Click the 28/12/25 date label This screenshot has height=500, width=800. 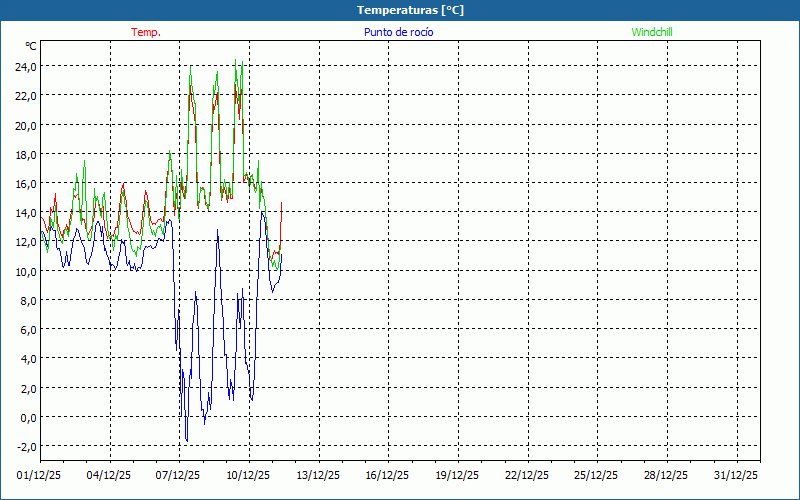(666, 476)
